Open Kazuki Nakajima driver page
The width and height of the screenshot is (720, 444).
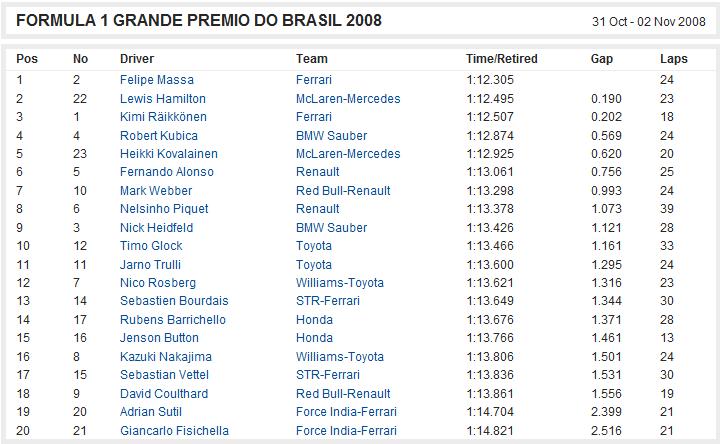point(166,357)
